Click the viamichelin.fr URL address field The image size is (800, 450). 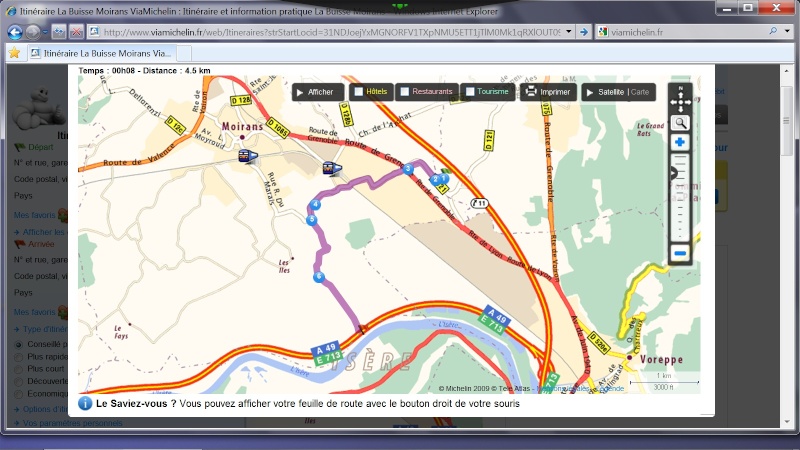coord(332,32)
